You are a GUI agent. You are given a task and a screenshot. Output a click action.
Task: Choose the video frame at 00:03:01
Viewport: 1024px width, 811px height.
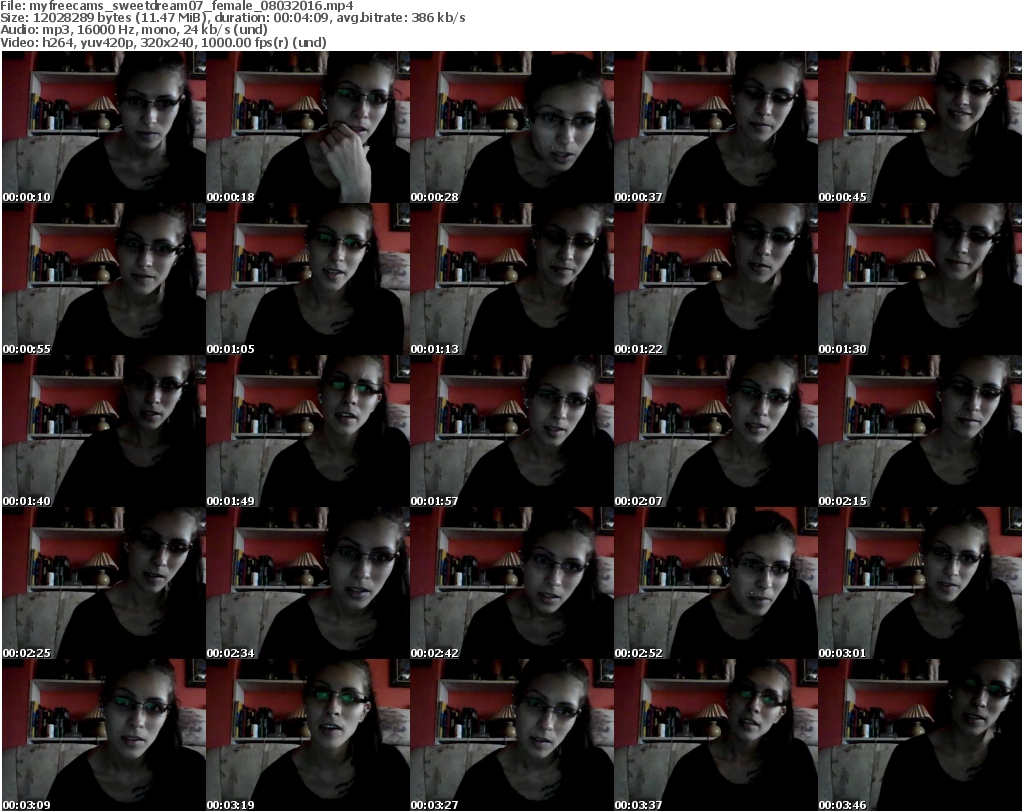pyautogui.click(x=920, y=583)
